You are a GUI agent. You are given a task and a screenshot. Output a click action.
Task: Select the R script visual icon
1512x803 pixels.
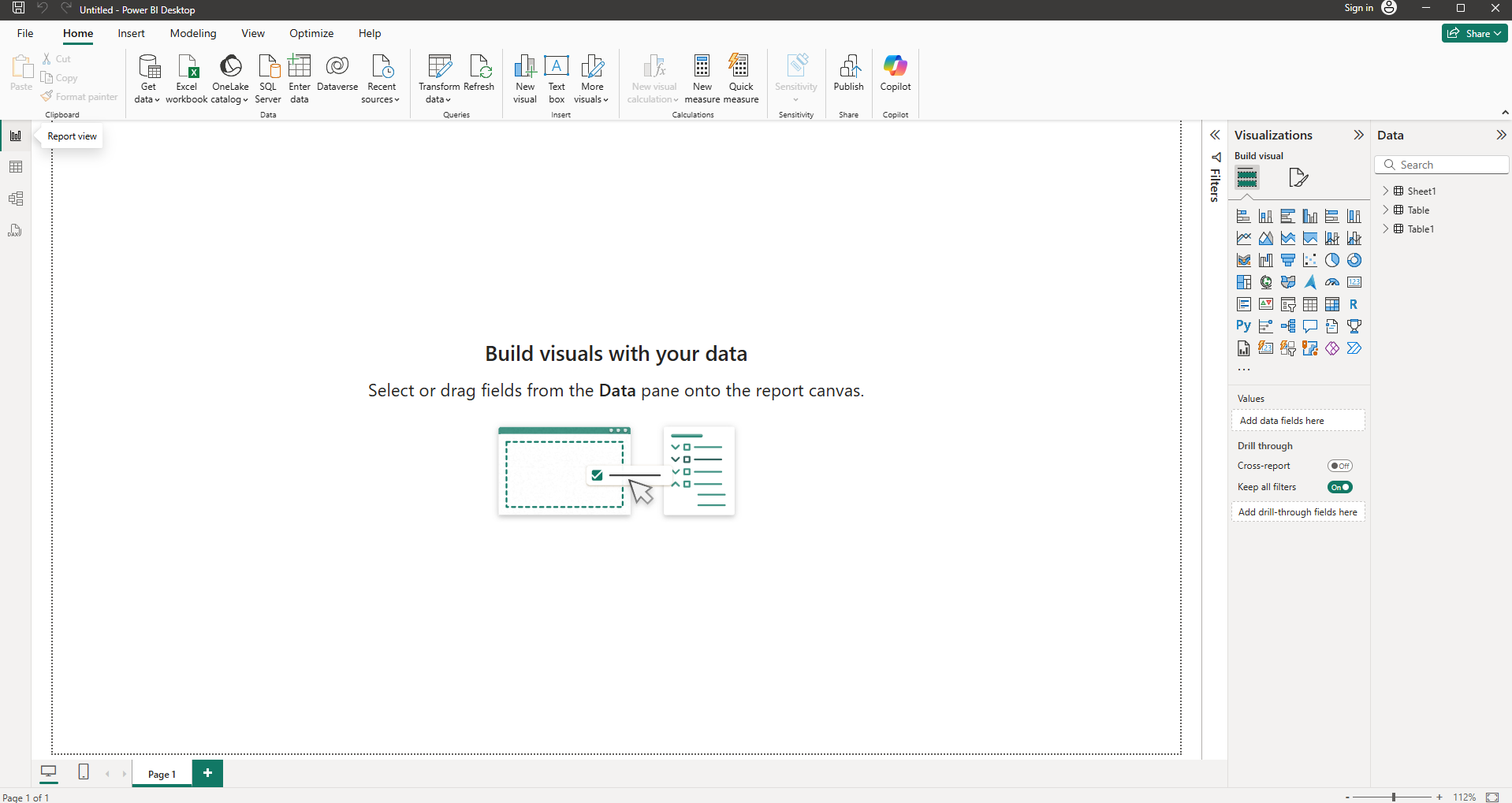click(1354, 304)
